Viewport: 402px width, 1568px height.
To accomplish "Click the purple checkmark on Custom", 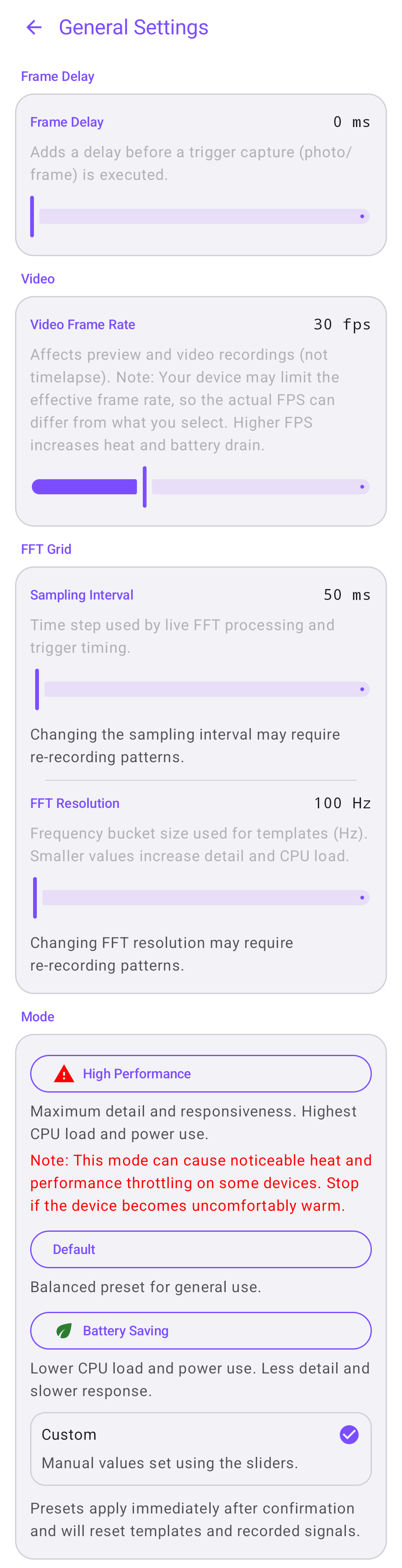I will 349,1435.
